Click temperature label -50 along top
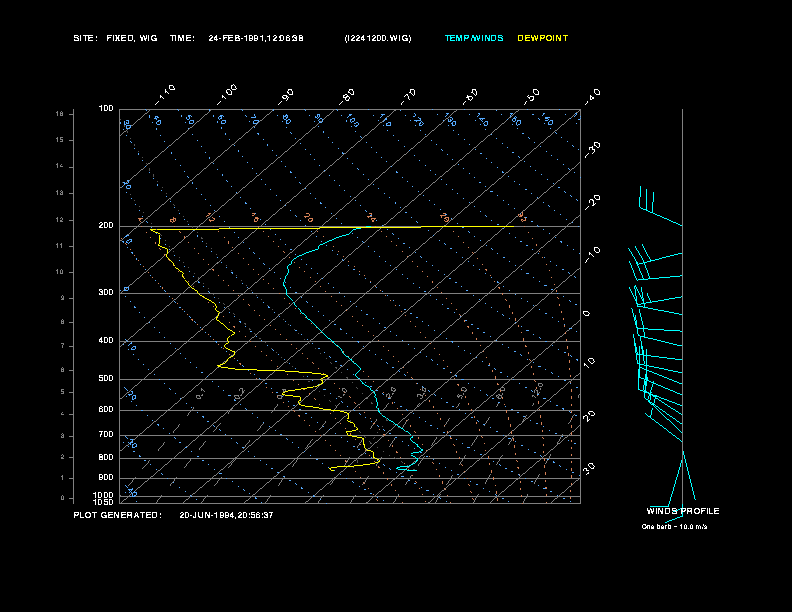Screen dimensions: 792x612 (532, 96)
